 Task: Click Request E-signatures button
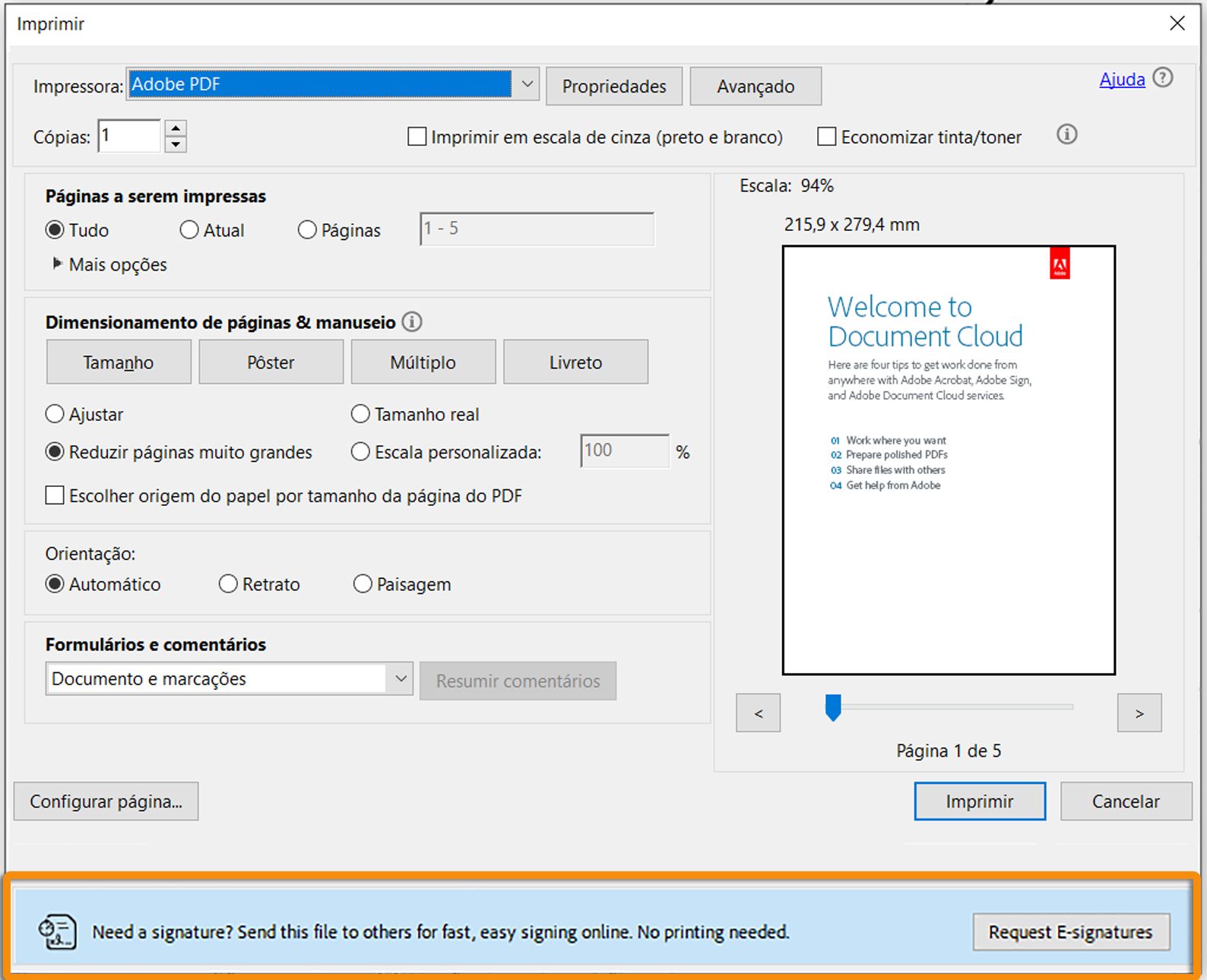[1071, 932]
